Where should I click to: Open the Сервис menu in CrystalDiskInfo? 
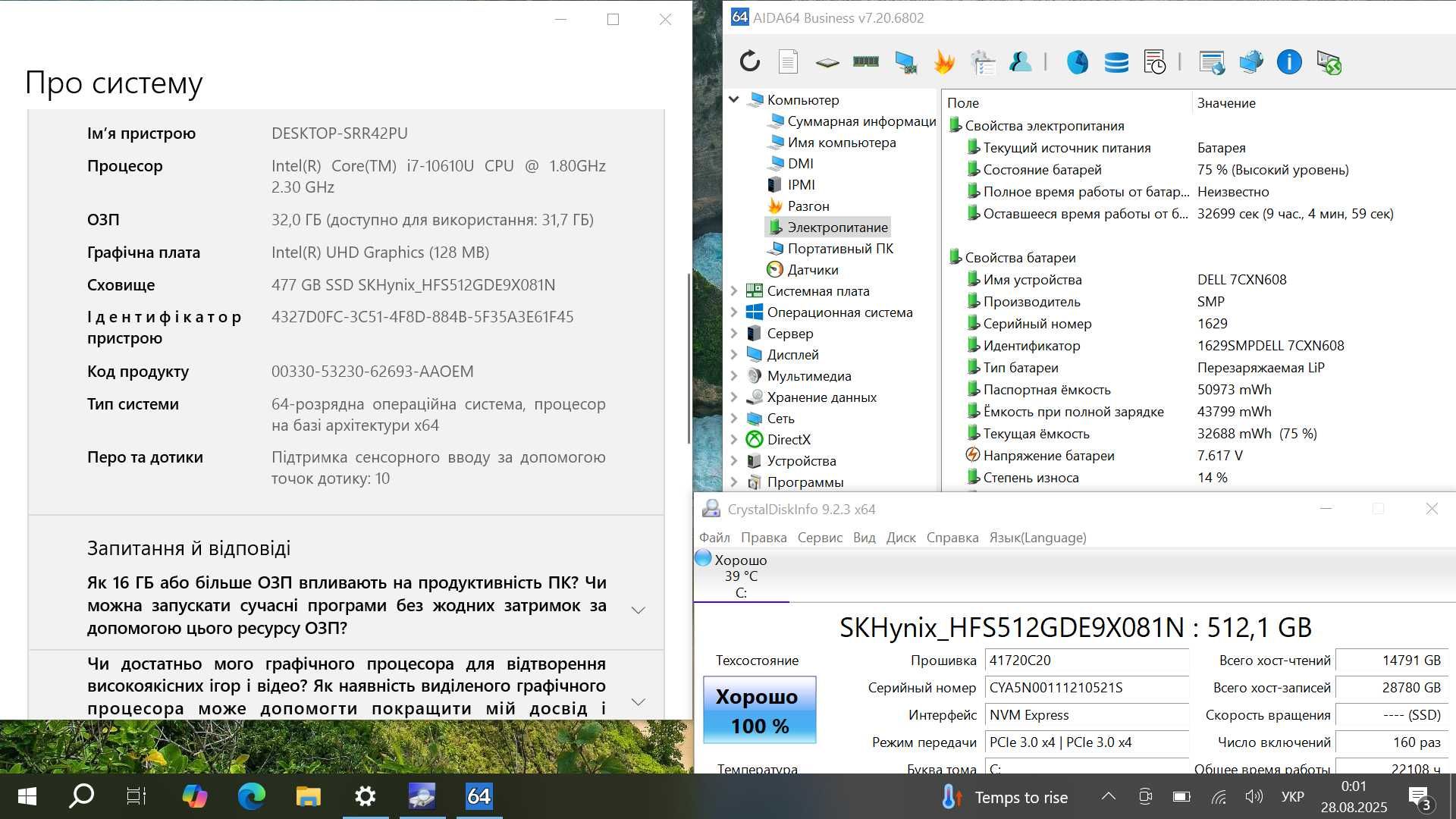(820, 537)
